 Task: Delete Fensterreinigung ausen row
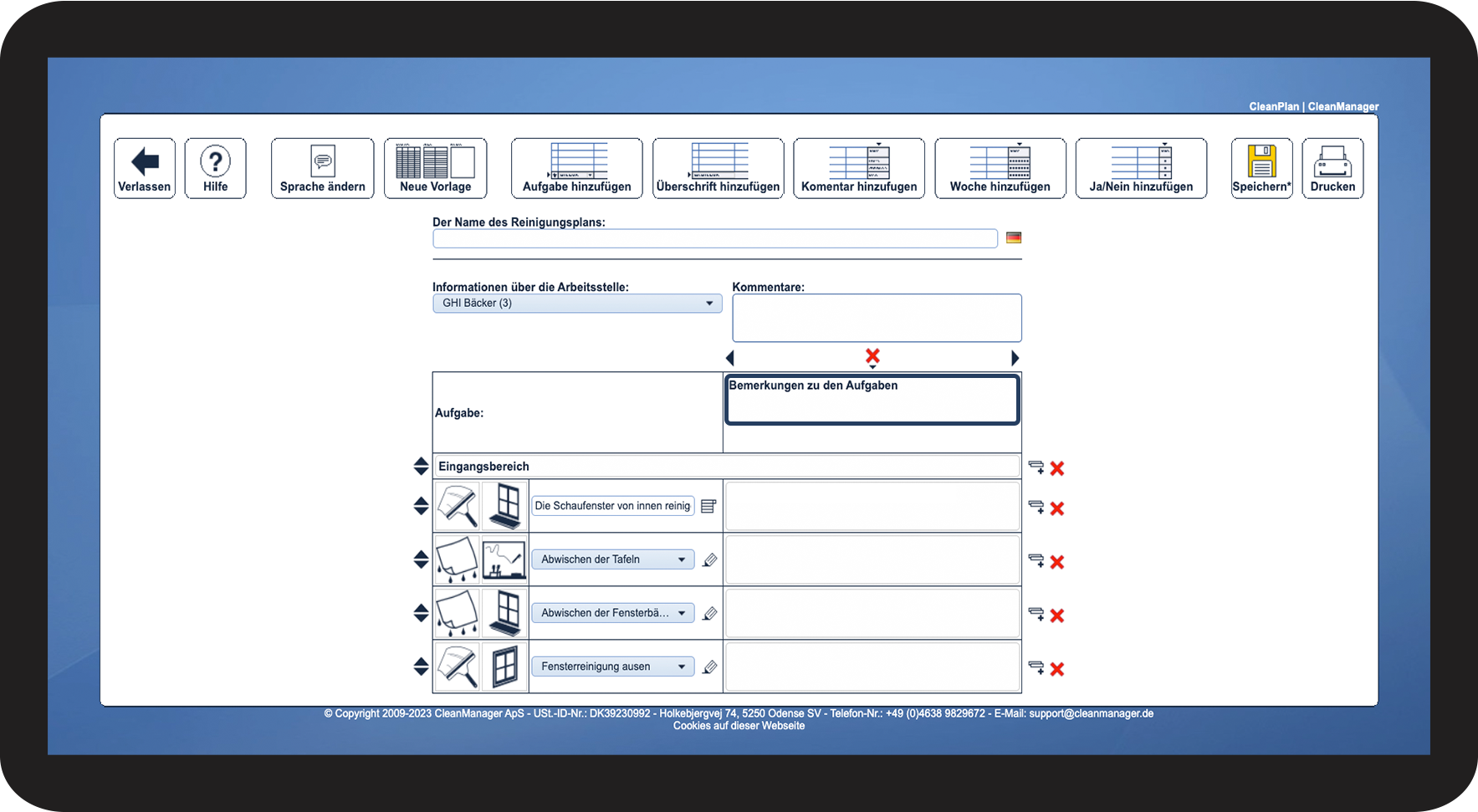[1057, 669]
